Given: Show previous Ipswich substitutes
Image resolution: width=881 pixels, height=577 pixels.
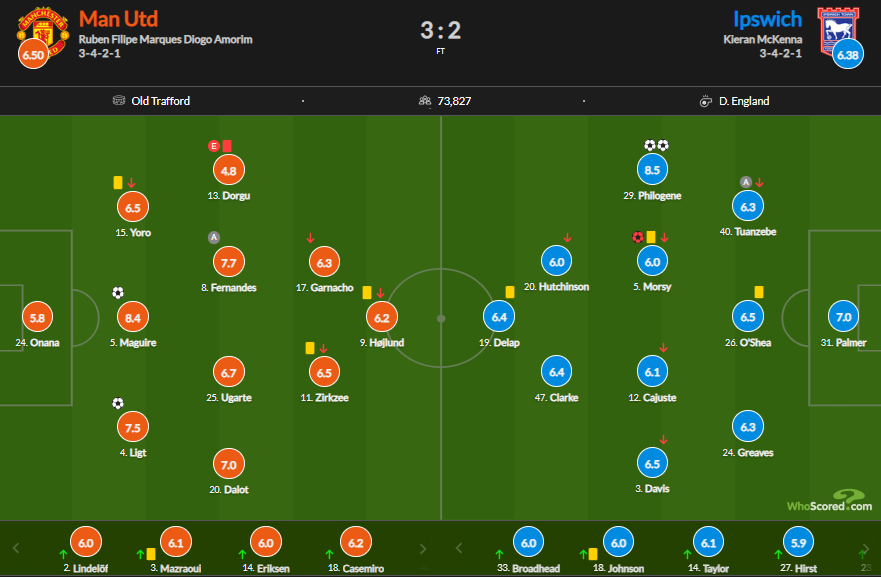Looking at the screenshot, I should 458,548.
